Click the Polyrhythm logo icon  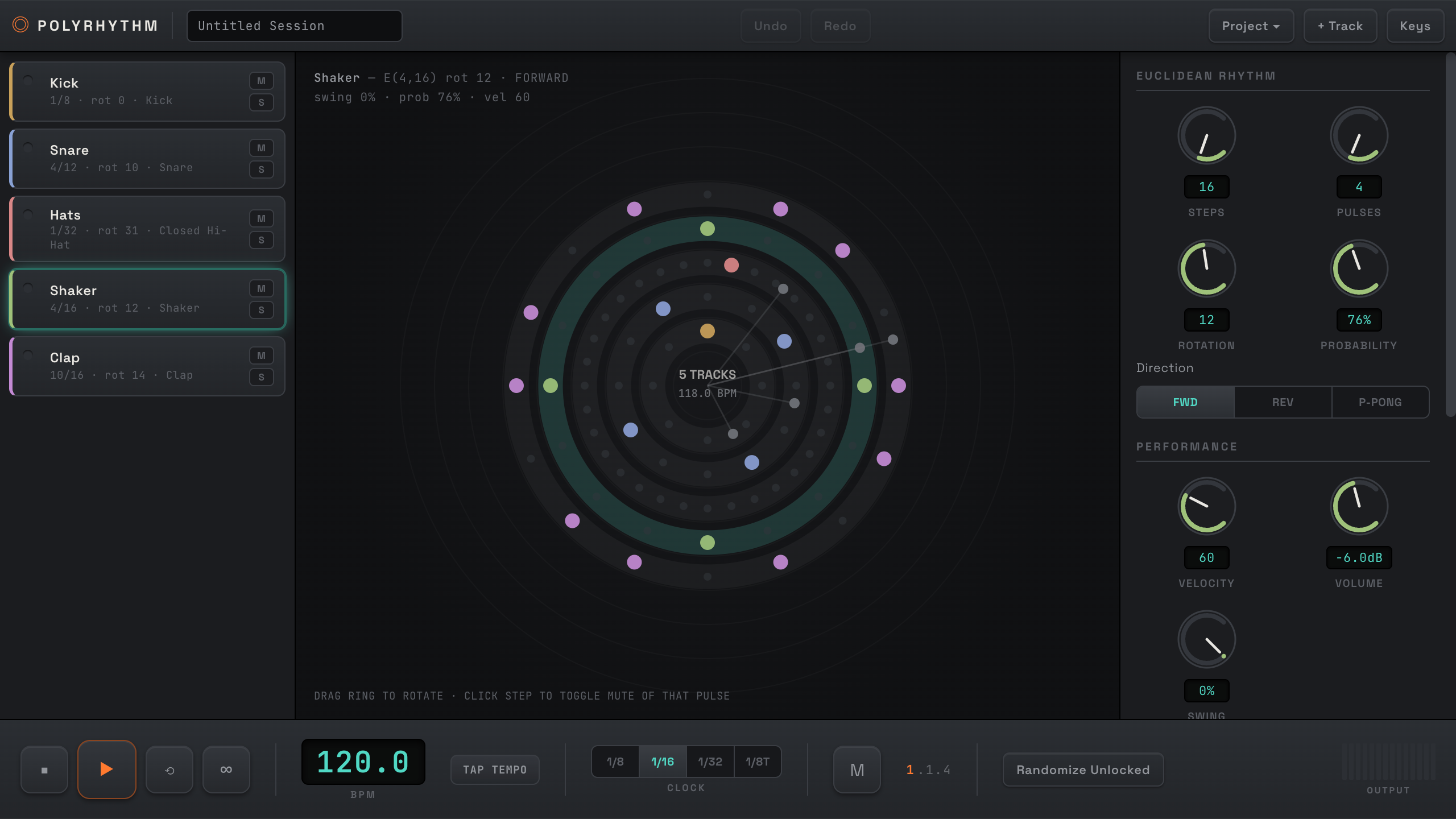(x=20, y=25)
